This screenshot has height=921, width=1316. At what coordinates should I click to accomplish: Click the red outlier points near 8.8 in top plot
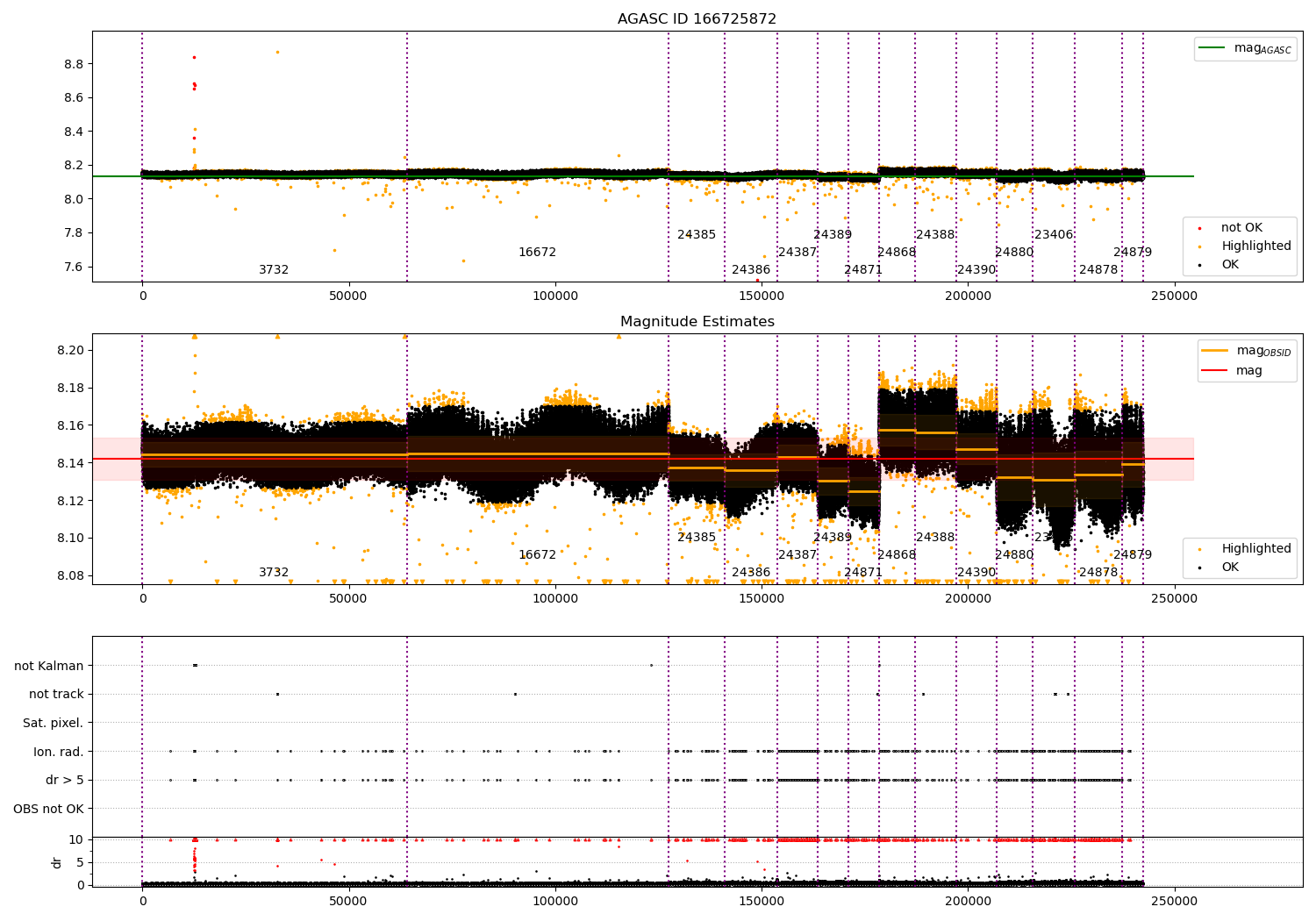(194, 57)
